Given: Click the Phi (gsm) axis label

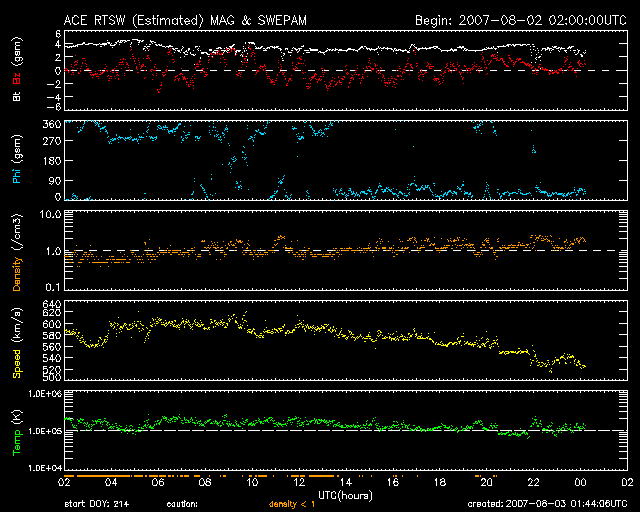Looking at the screenshot, I should point(16,163).
